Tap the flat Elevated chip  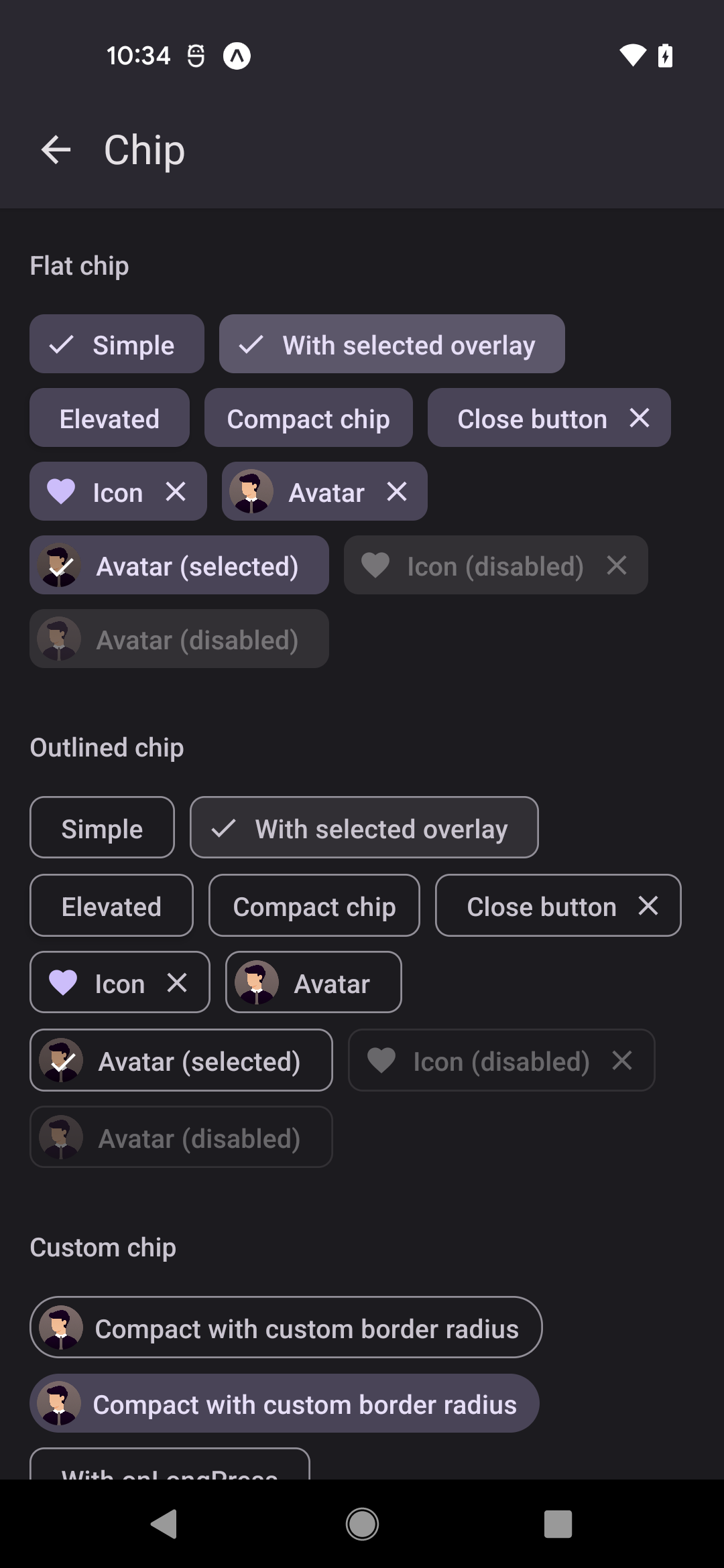(109, 418)
